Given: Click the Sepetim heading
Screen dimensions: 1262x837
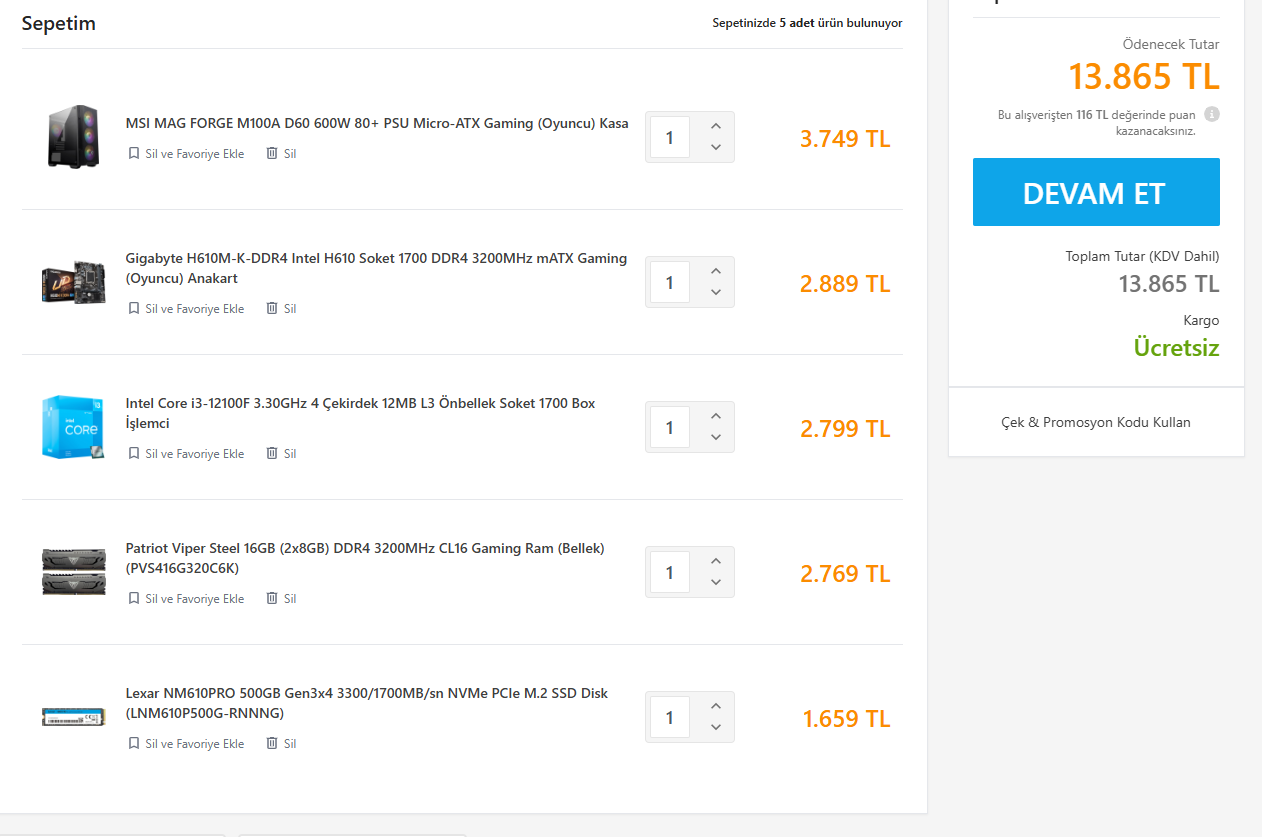Looking at the screenshot, I should pos(59,23).
